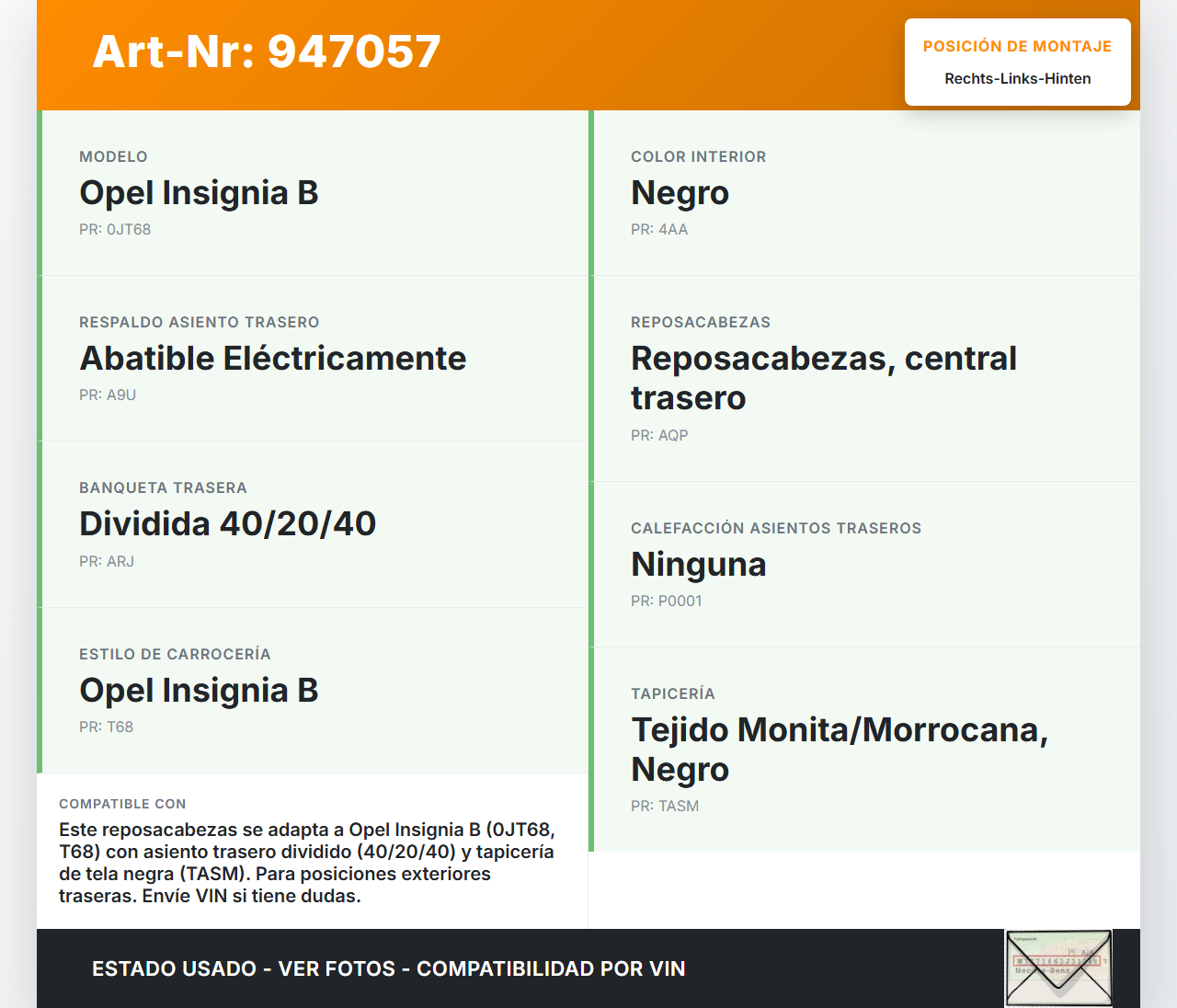Select the Calefacción Asientos Traseros Ninguna card
Screen dimensions: 1177x1008
[864, 565]
